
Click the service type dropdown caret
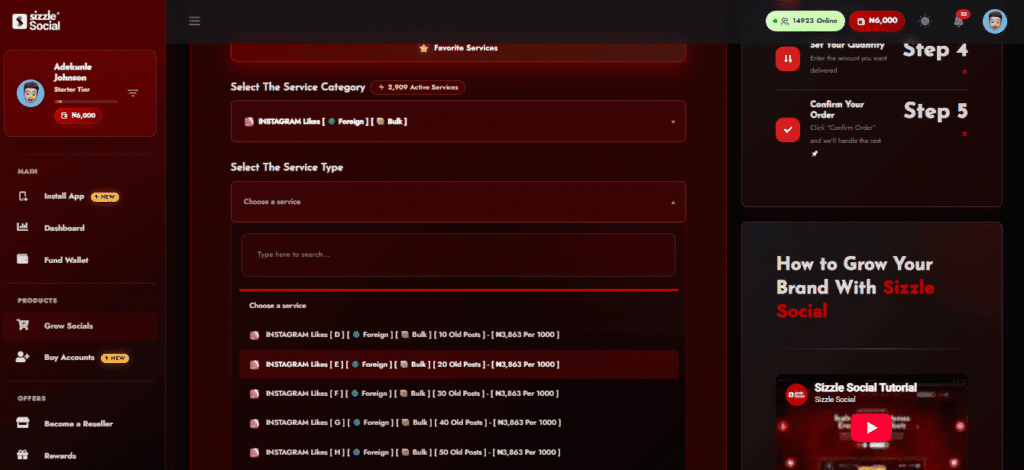click(673, 202)
